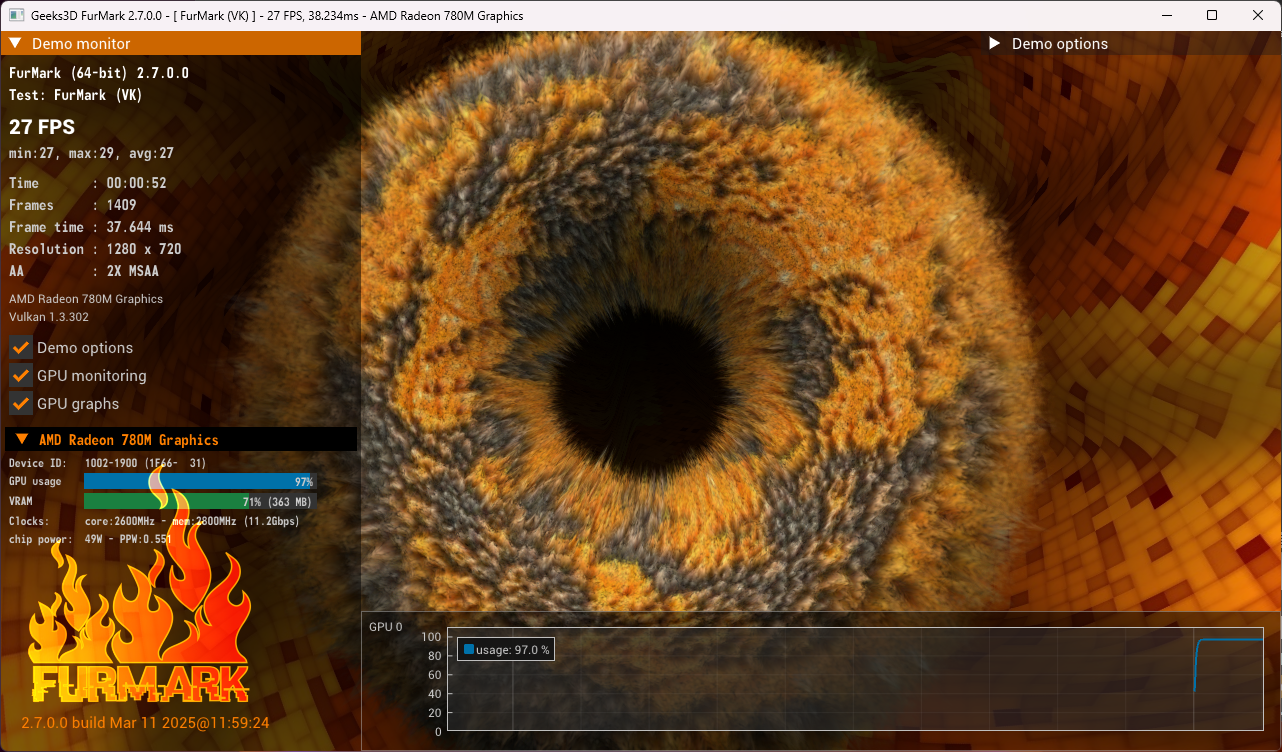Screen dimensions: 1282x752
Task: Maximize the FurMark window
Action: click(x=1212, y=15)
